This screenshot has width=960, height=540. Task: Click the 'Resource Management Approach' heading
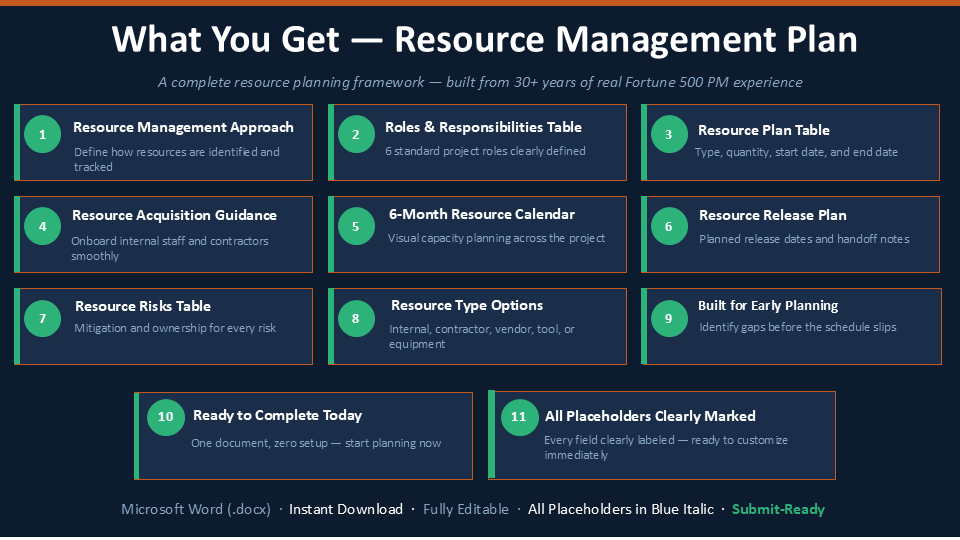[x=183, y=127]
